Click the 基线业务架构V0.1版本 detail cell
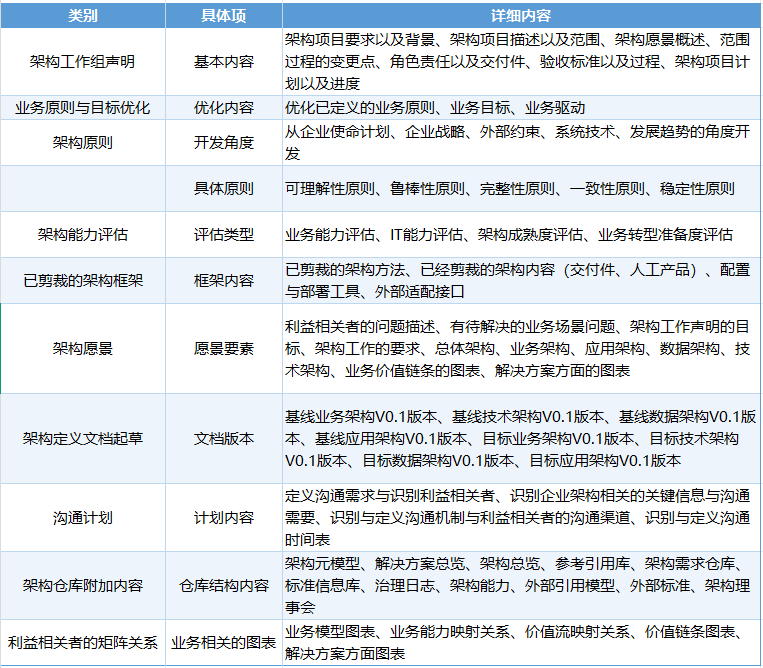Viewport: 763px width, 668px height. [x=521, y=438]
